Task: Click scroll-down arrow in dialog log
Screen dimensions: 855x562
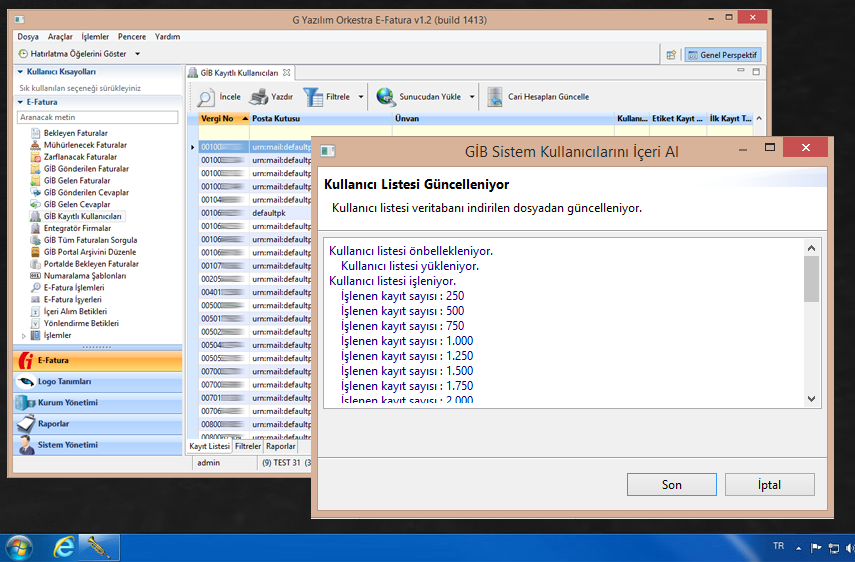Action: (x=811, y=398)
